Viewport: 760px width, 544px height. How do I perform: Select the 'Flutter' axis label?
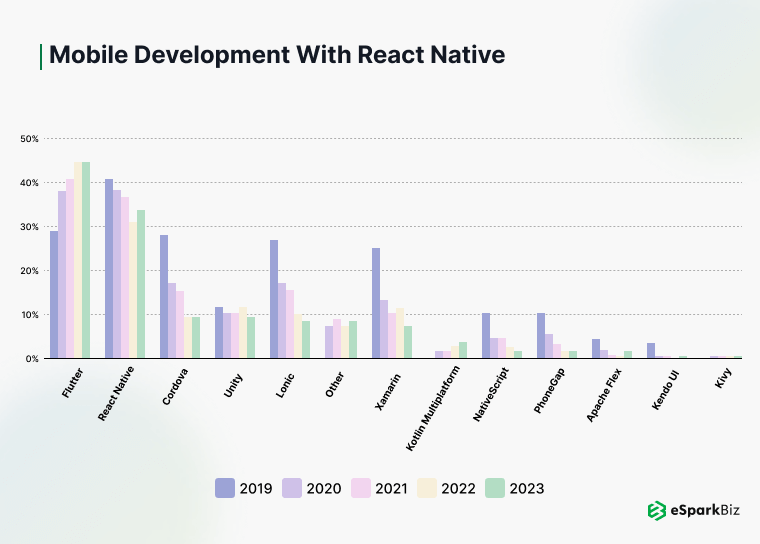click(x=73, y=383)
